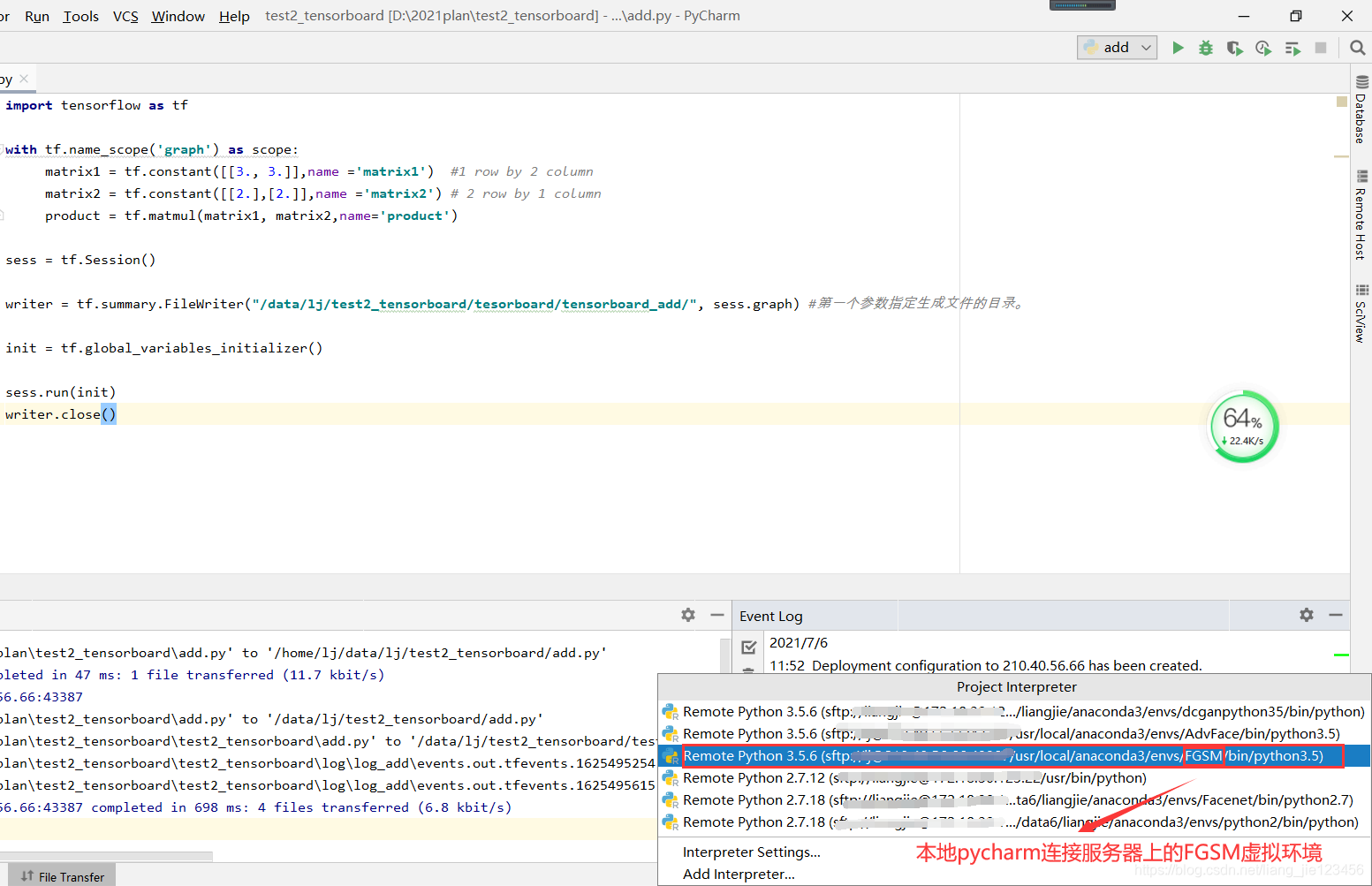Select the File Transfer bottom tab
1372x886 pixels.
[x=62, y=876]
